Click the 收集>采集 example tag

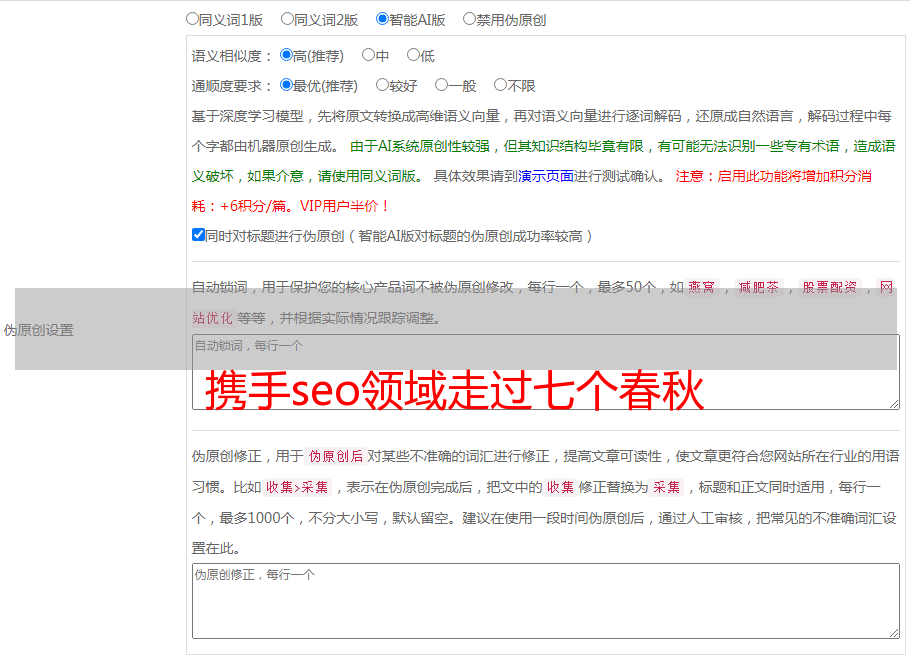point(297,488)
